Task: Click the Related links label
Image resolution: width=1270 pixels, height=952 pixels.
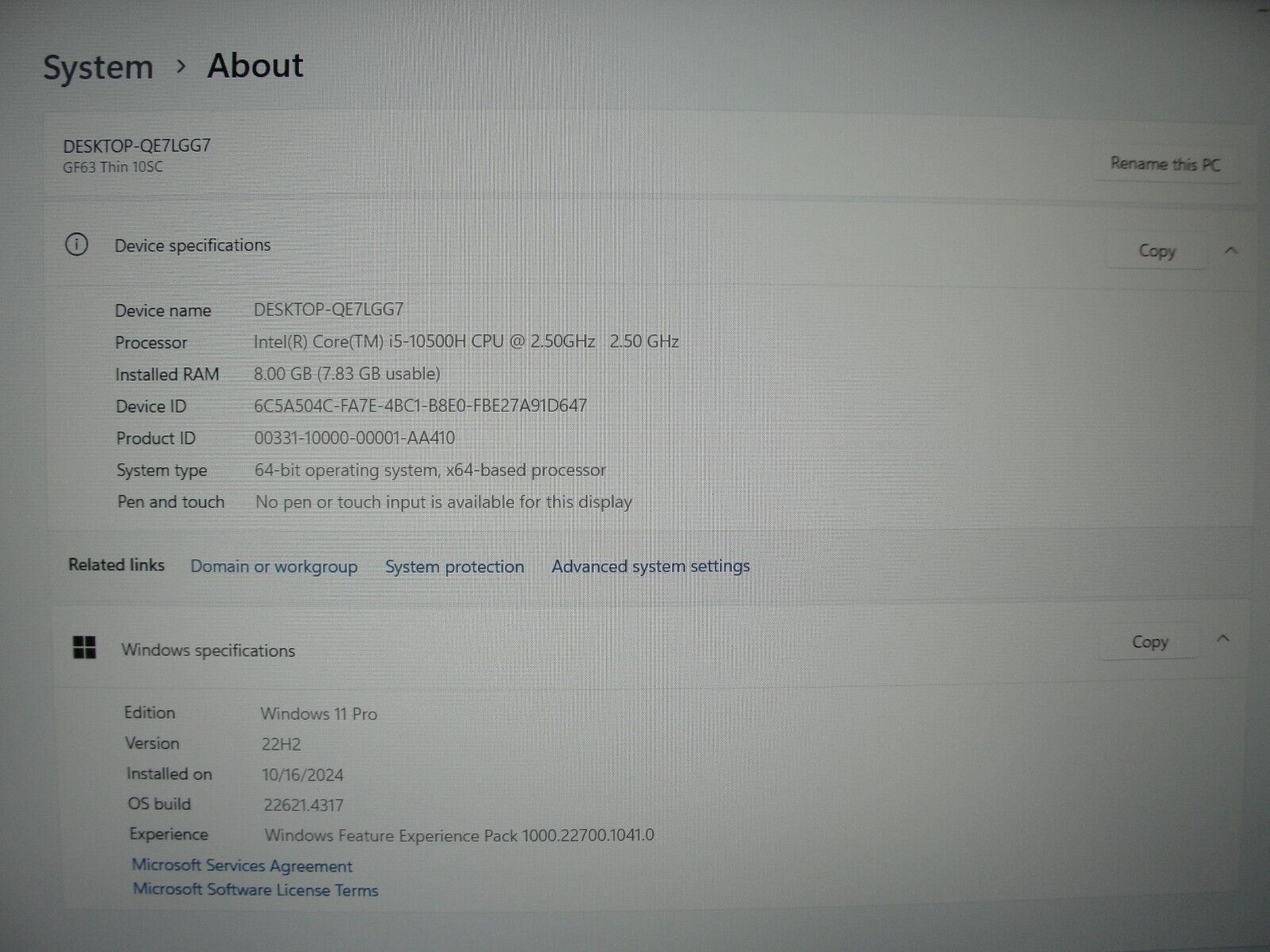Action: 117,565
